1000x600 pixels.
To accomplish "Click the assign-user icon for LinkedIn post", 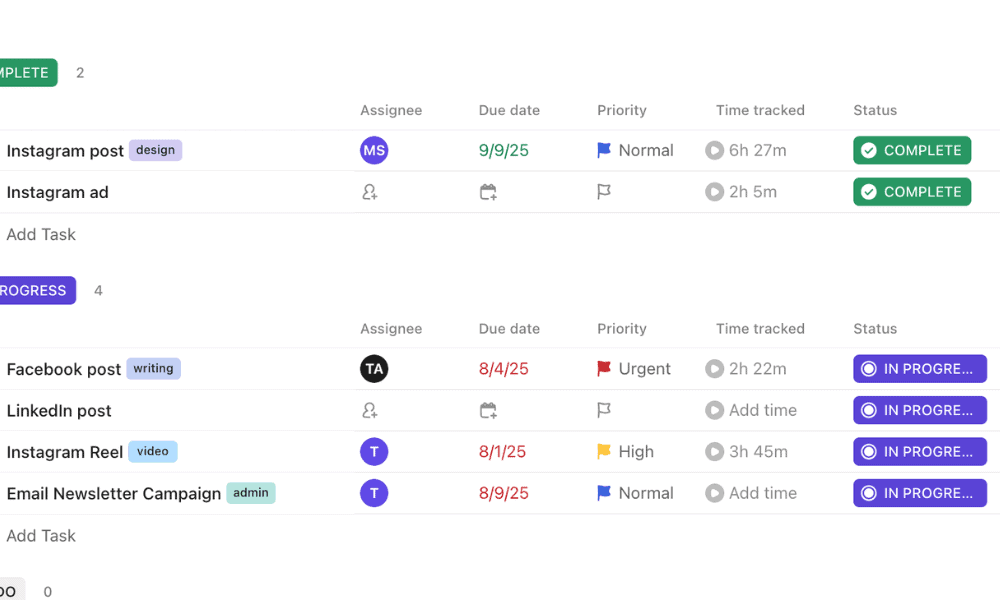I will tap(370, 410).
